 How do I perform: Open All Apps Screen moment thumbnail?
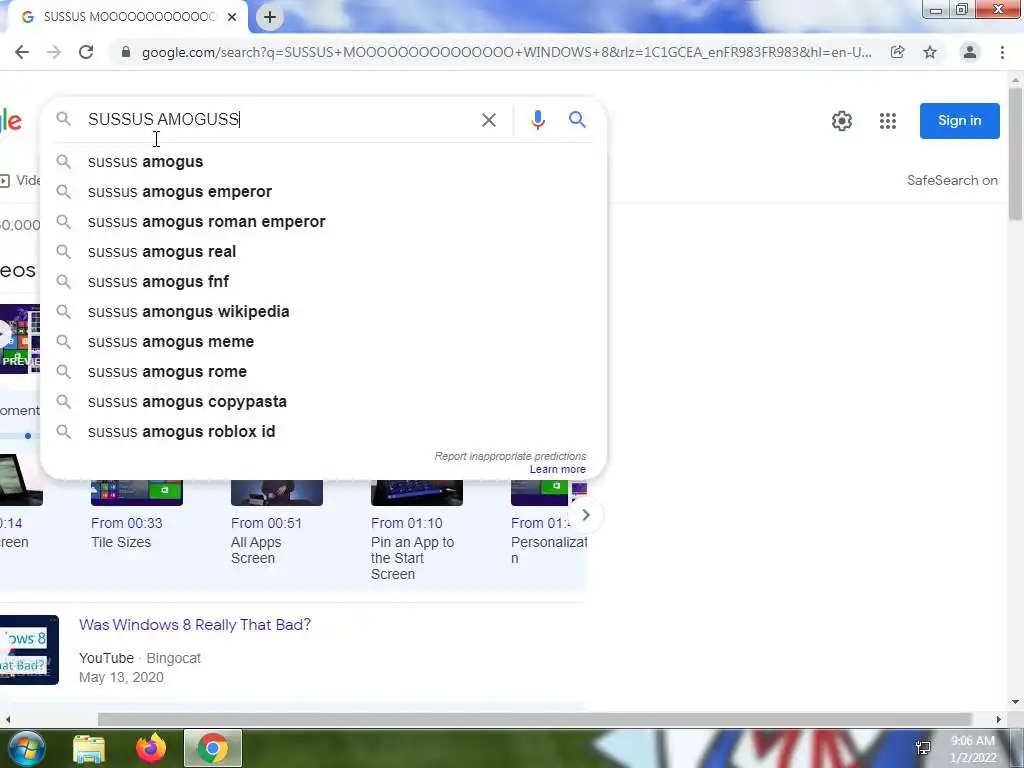click(x=277, y=492)
